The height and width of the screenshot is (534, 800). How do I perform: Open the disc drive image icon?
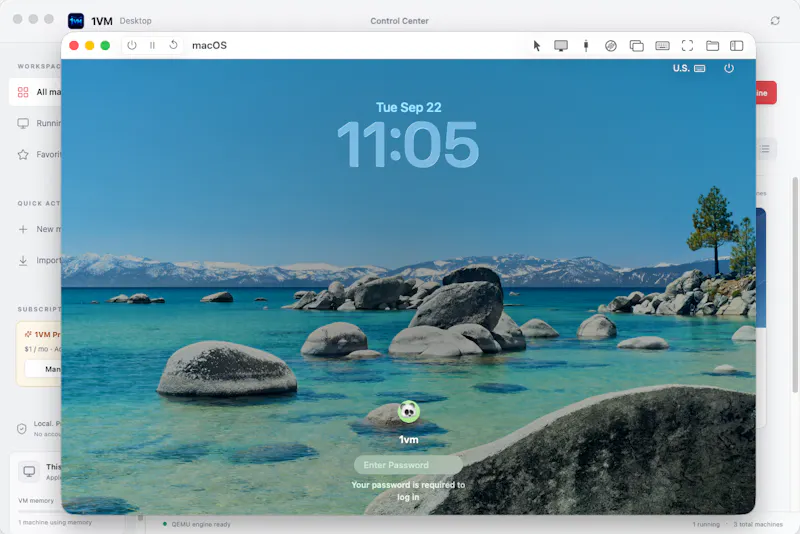coord(611,46)
